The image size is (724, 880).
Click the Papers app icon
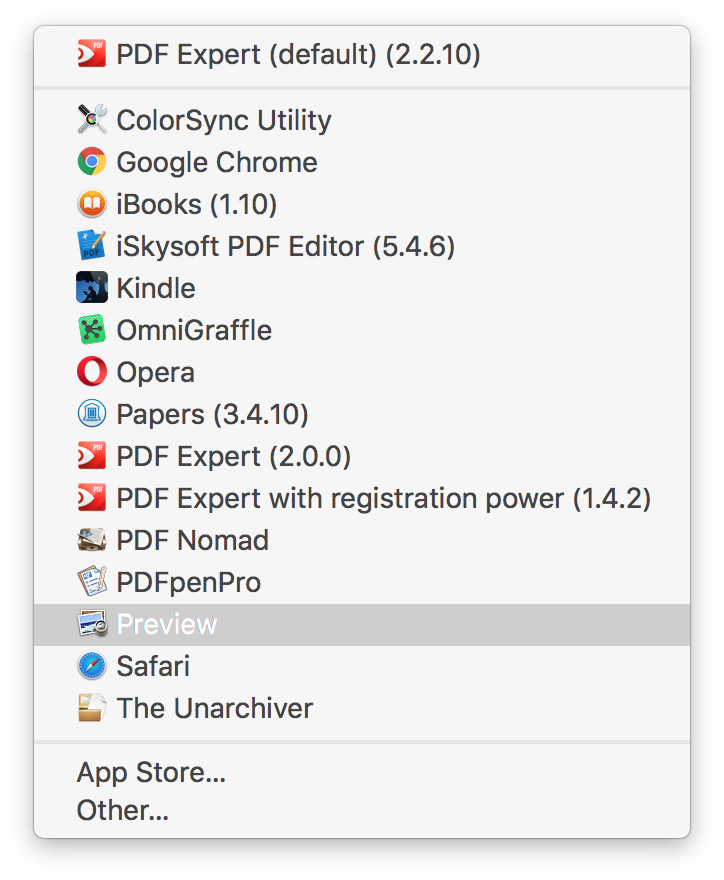[91, 414]
